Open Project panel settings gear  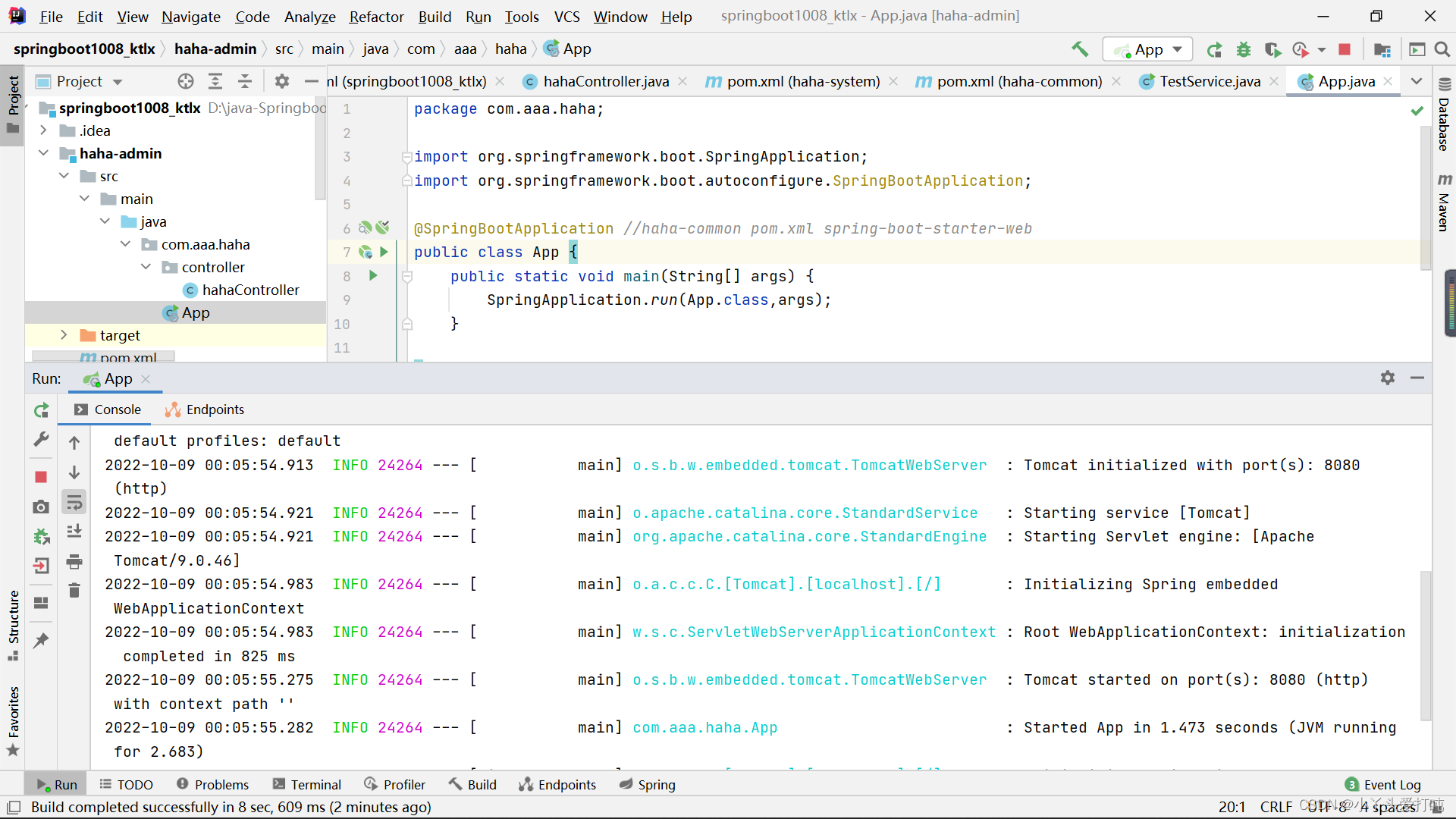click(x=282, y=81)
